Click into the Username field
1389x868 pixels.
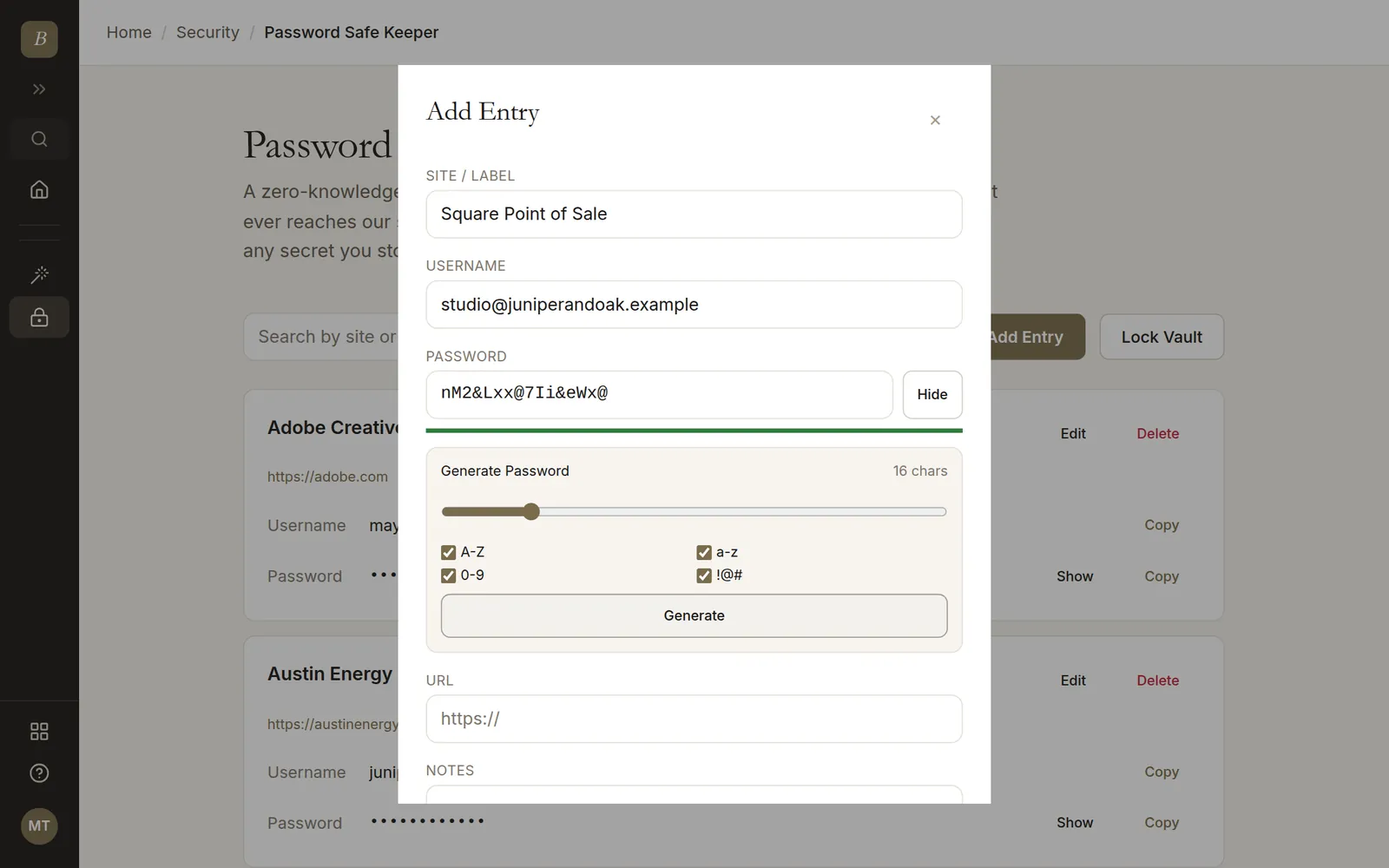pyautogui.click(x=694, y=305)
